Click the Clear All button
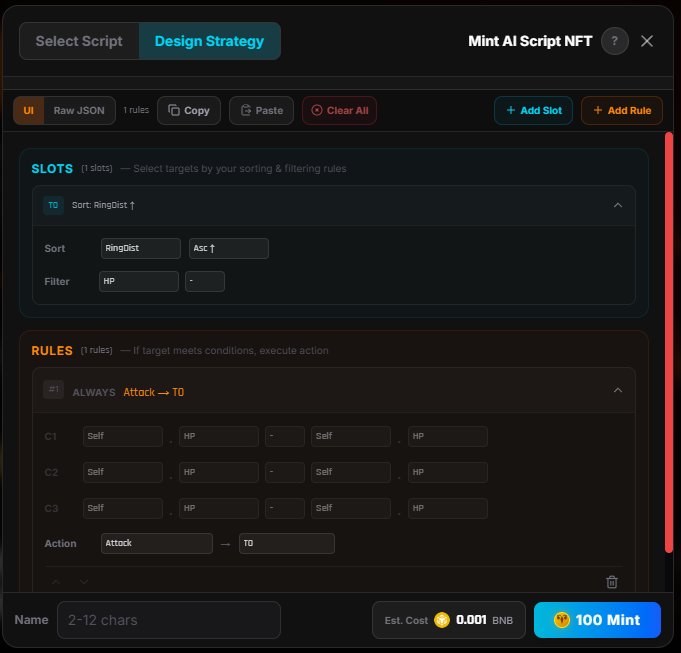This screenshot has width=681, height=653. pyautogui.click(x=340, y=110)
